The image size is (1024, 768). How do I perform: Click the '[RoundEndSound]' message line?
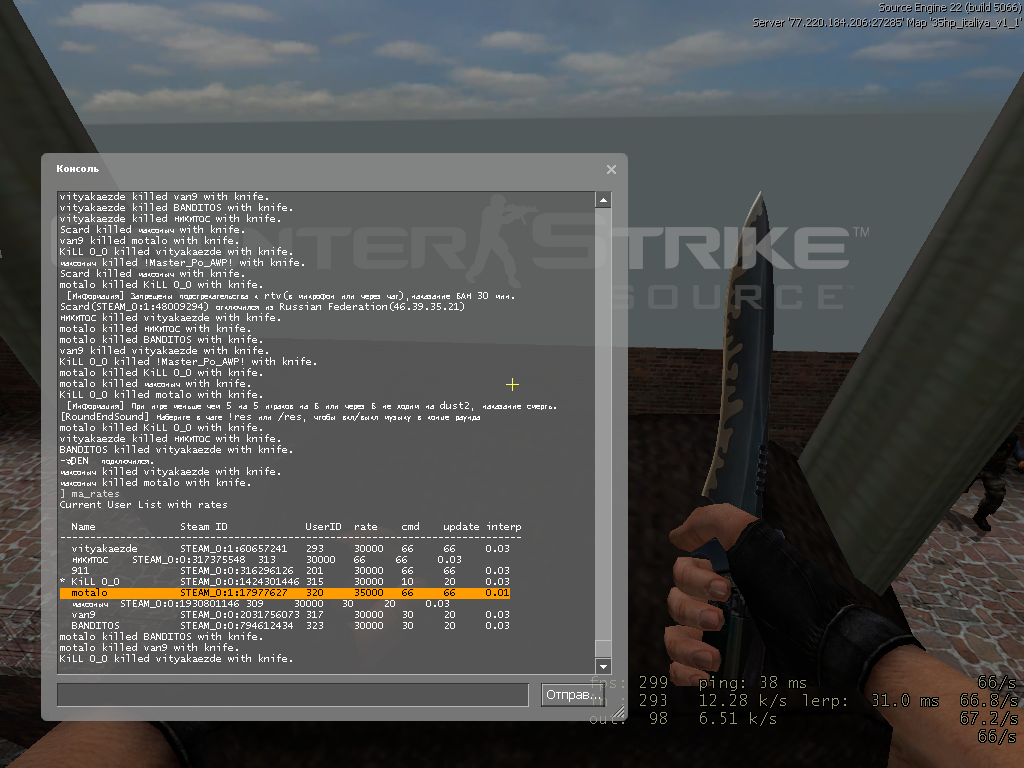click(x=270, y=417)
